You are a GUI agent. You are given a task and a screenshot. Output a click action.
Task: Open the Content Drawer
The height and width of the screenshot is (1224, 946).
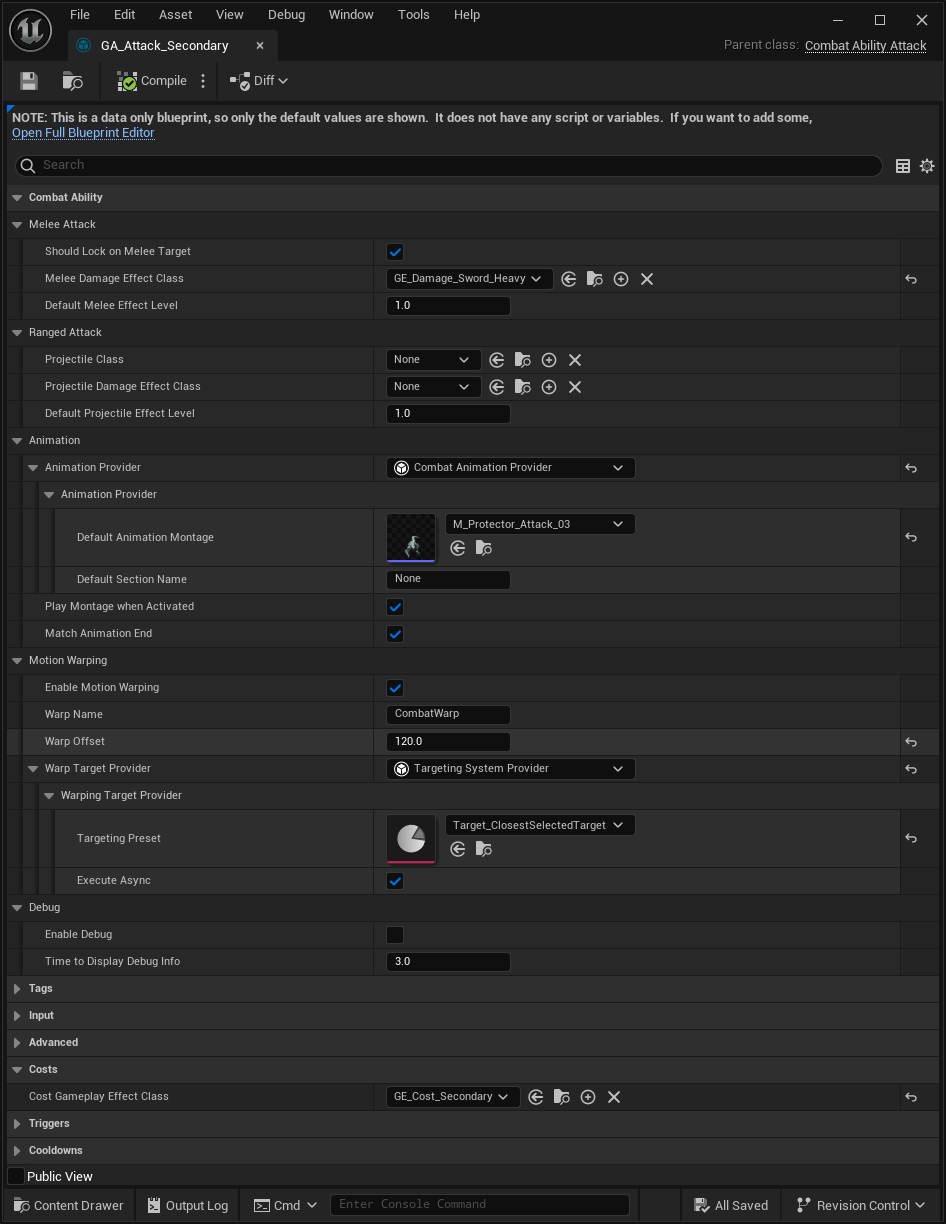click(67, 1205)
